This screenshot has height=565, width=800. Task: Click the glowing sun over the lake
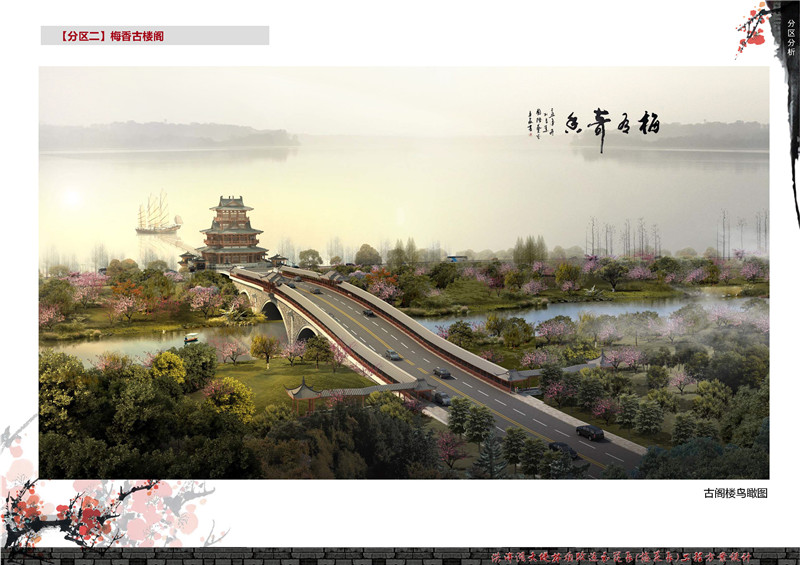click(x=70, y=199)
